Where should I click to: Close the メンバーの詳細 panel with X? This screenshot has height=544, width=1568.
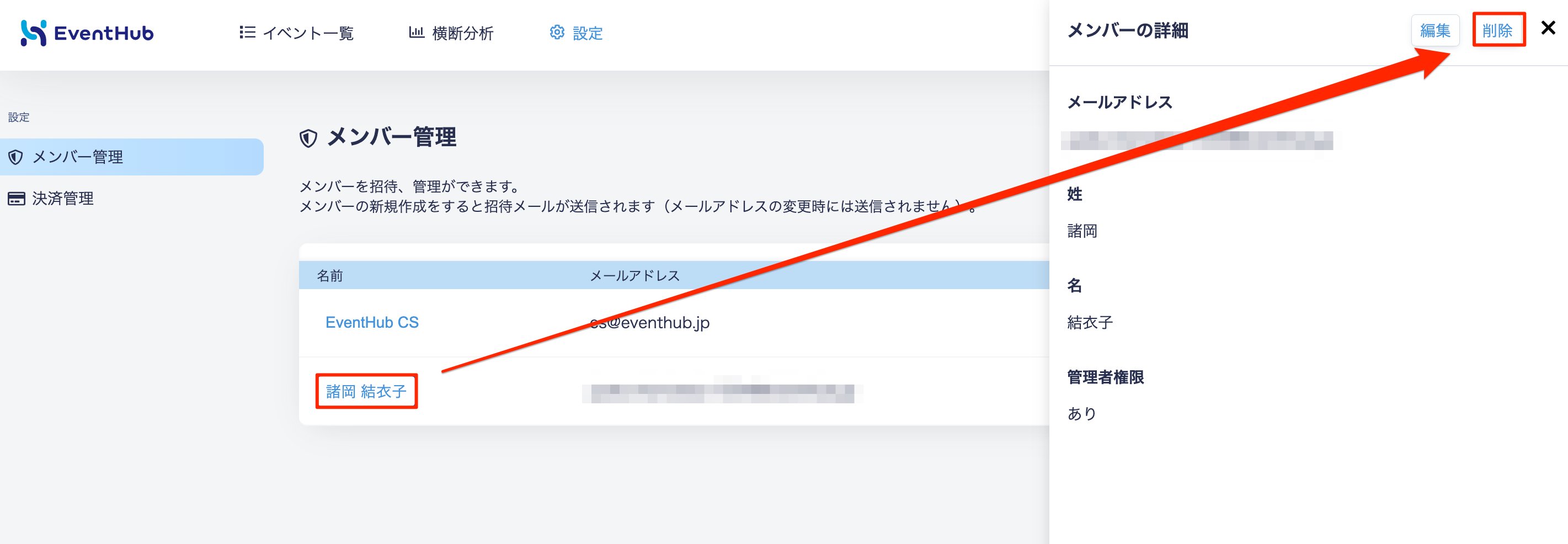pos(1548,28)
